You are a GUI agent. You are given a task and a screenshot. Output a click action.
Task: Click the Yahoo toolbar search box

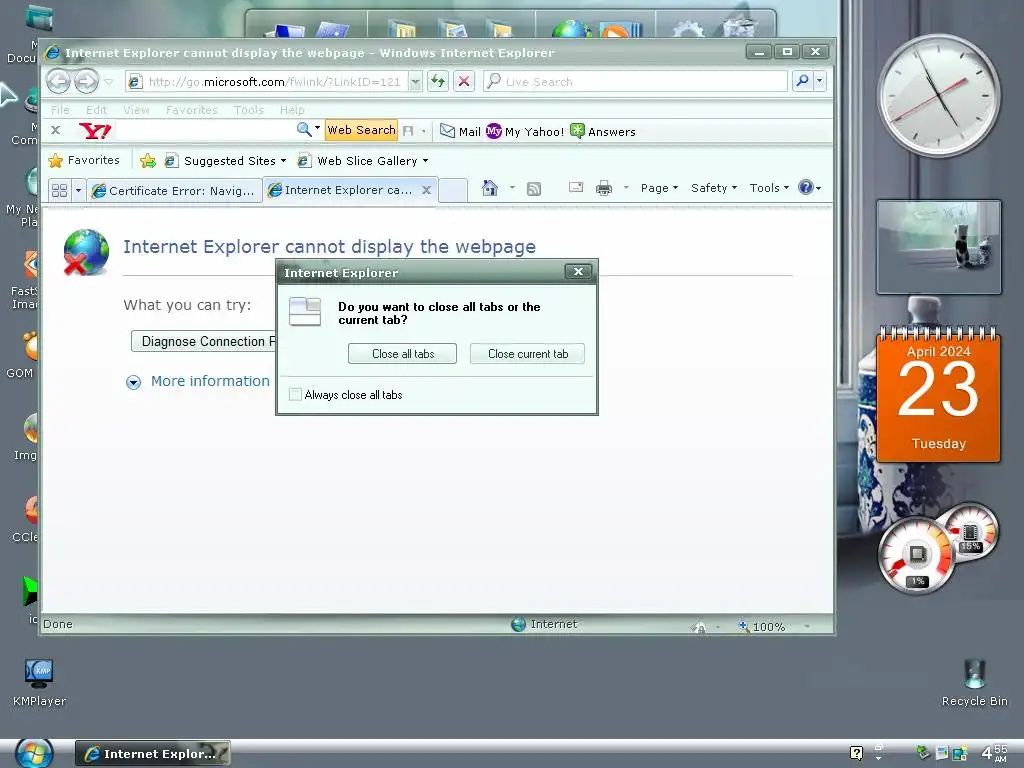205,131
